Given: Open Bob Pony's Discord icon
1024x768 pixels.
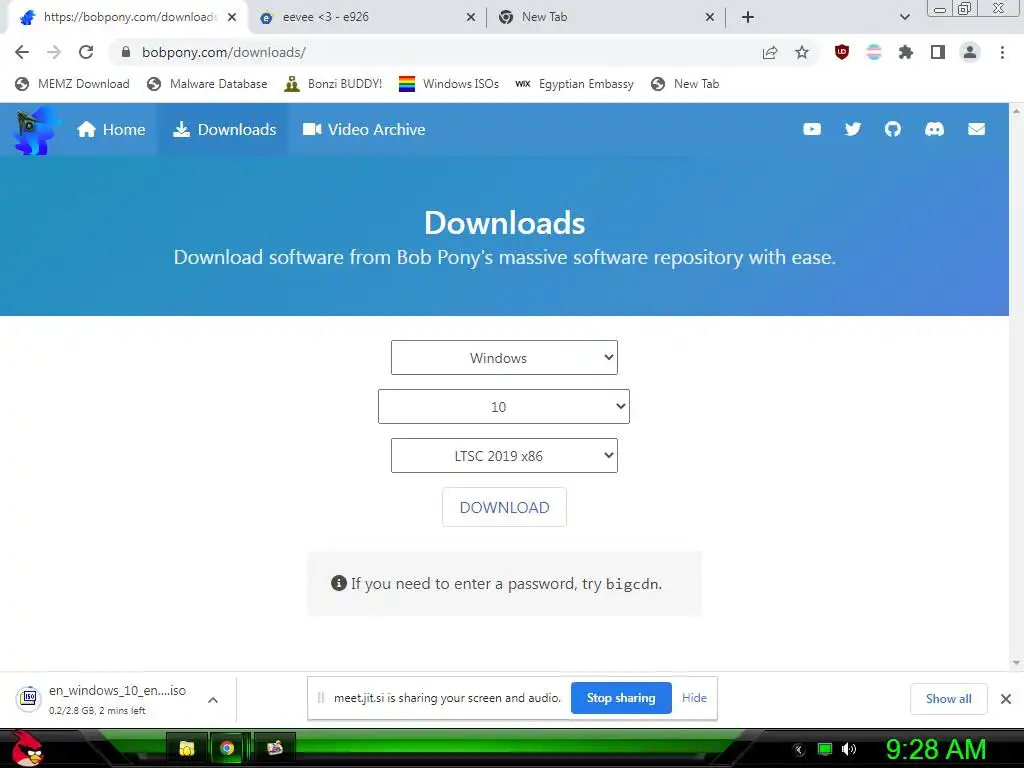Looking at the screenshot, I should tap(935, 129).
